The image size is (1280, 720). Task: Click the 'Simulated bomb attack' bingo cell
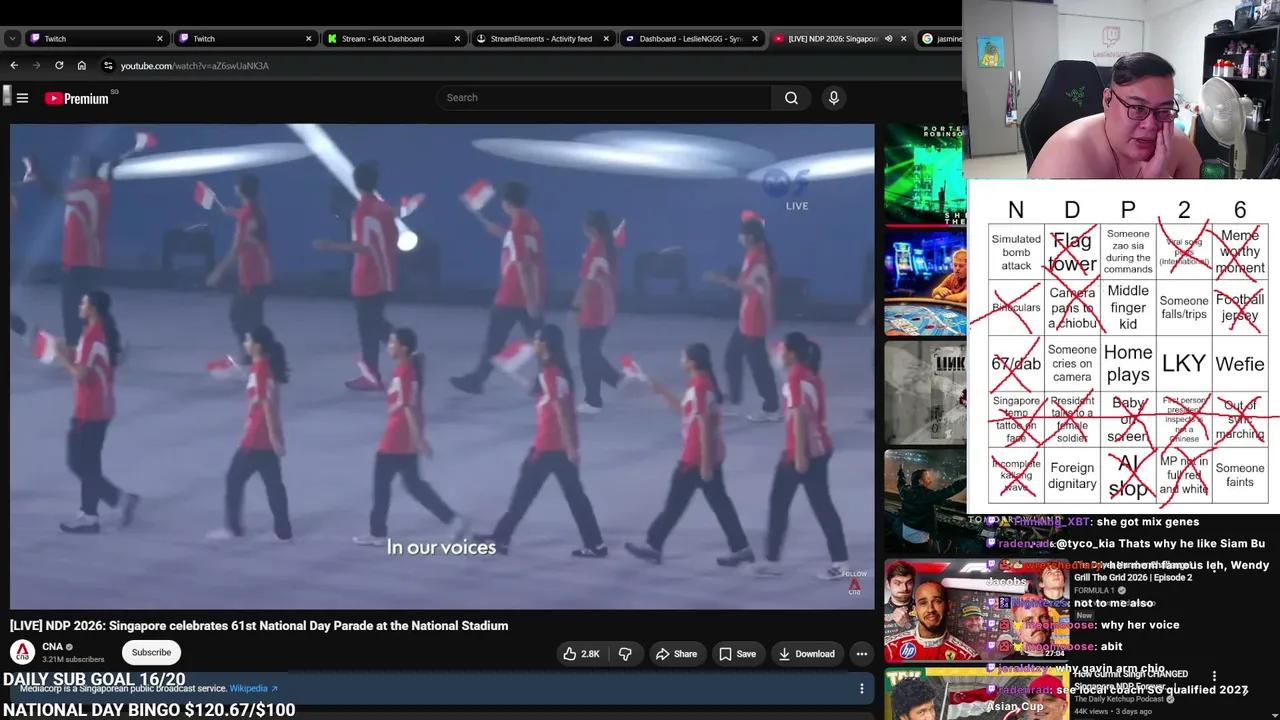[x=1016, y=252]
